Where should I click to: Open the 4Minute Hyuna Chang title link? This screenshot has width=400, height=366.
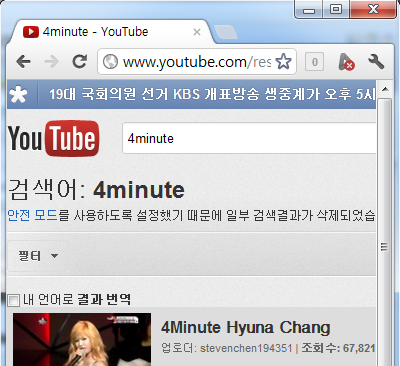click(246, 327)
